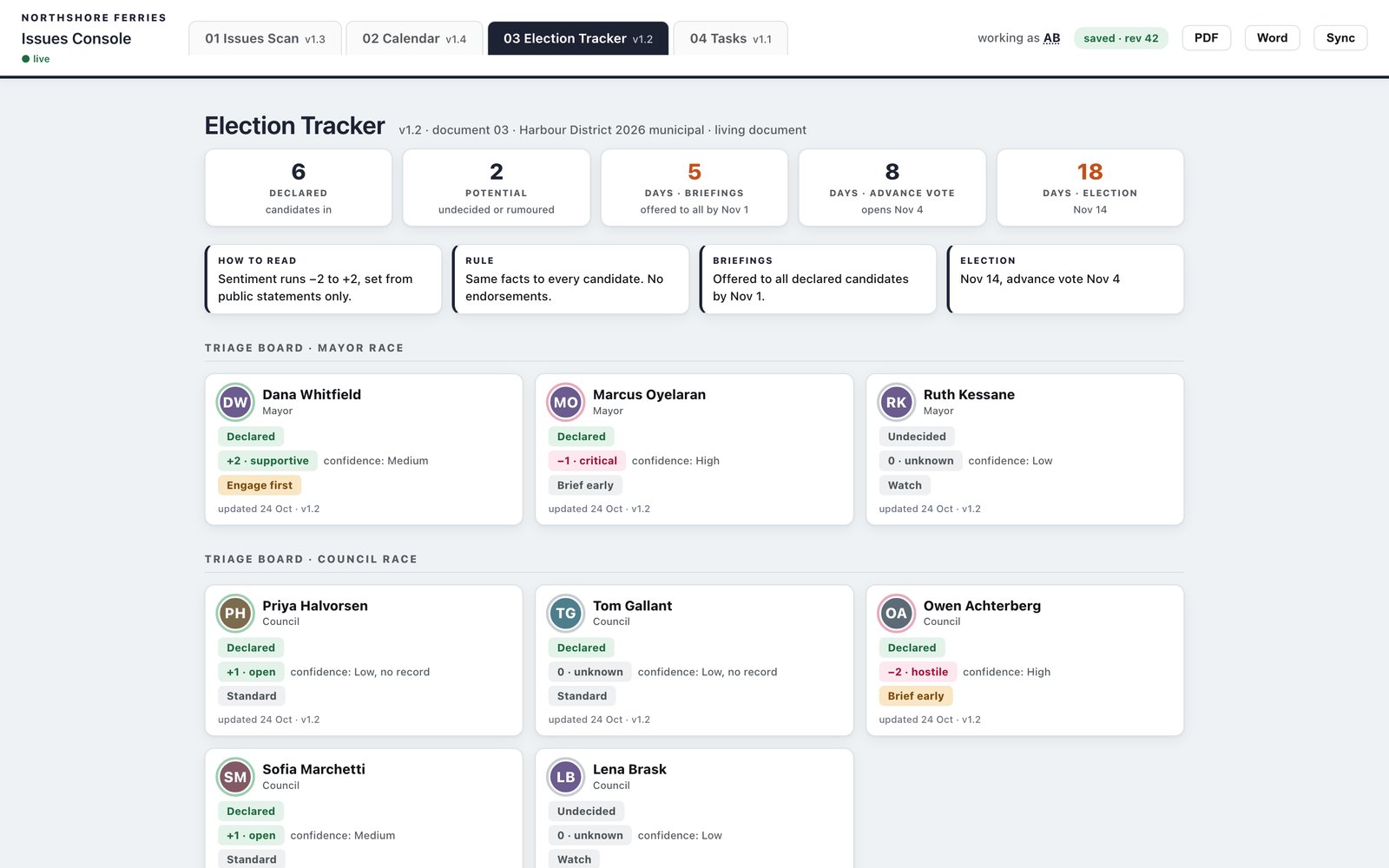Click Dana Whitfield's +2 supportive tag
1389x868 pixels.
coord(267,461)
